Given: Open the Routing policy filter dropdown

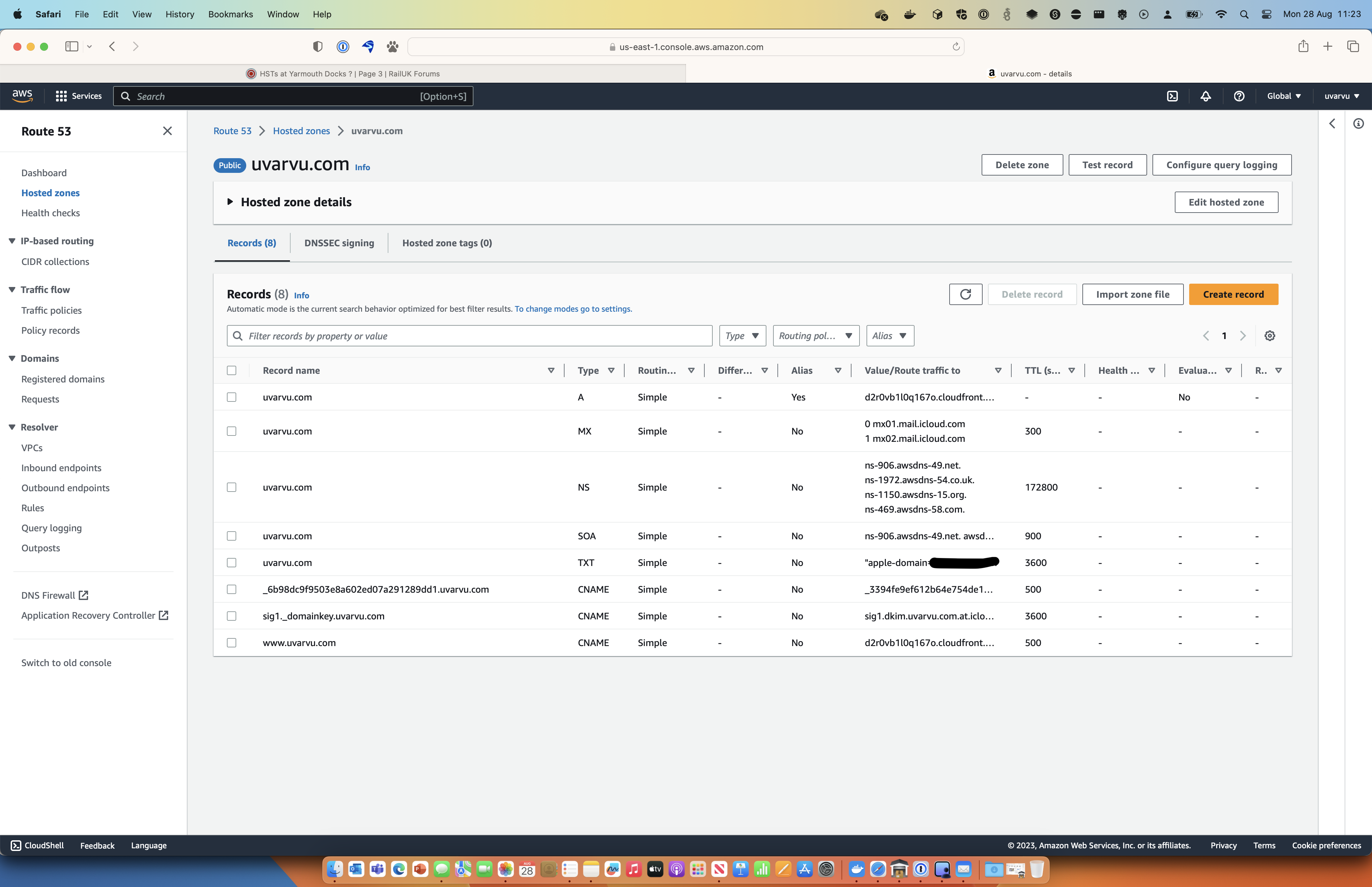Looking at the screenshot, I should click(816, 336).
